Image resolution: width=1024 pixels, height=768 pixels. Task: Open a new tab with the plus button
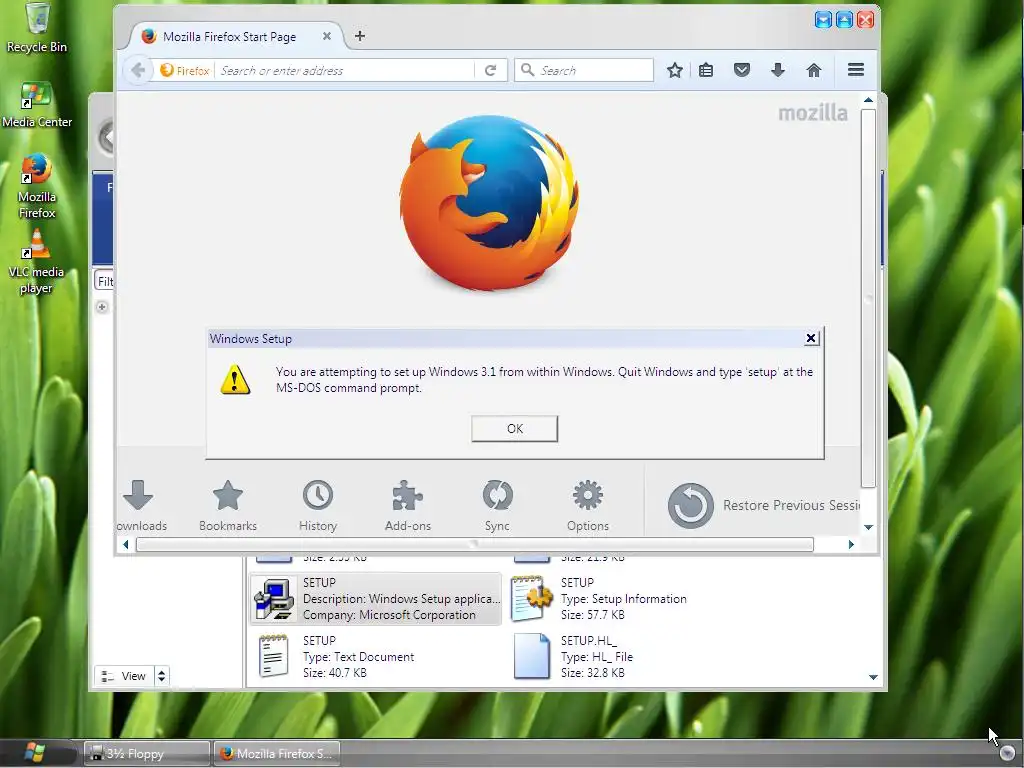360,36
